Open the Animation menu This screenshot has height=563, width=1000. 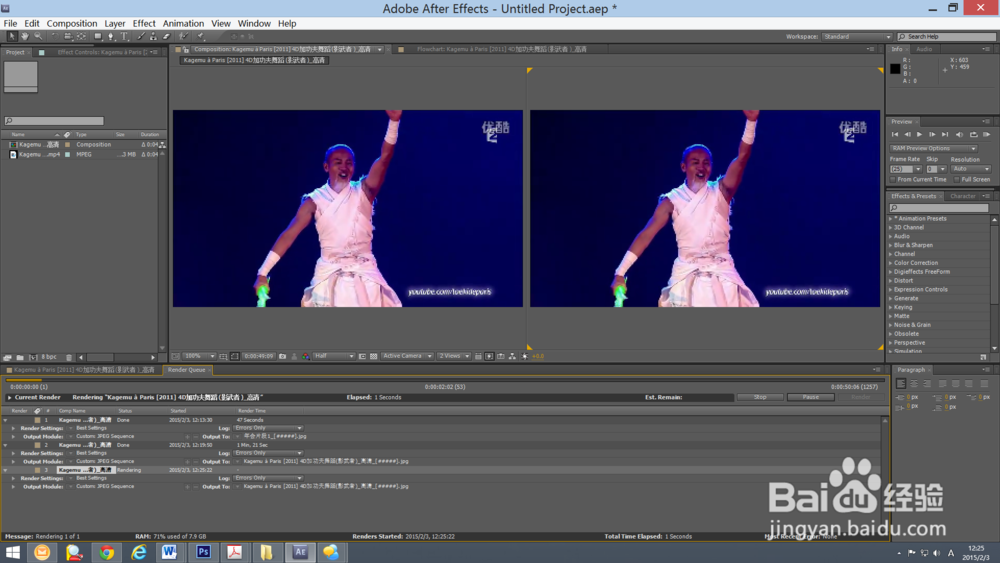184,24
